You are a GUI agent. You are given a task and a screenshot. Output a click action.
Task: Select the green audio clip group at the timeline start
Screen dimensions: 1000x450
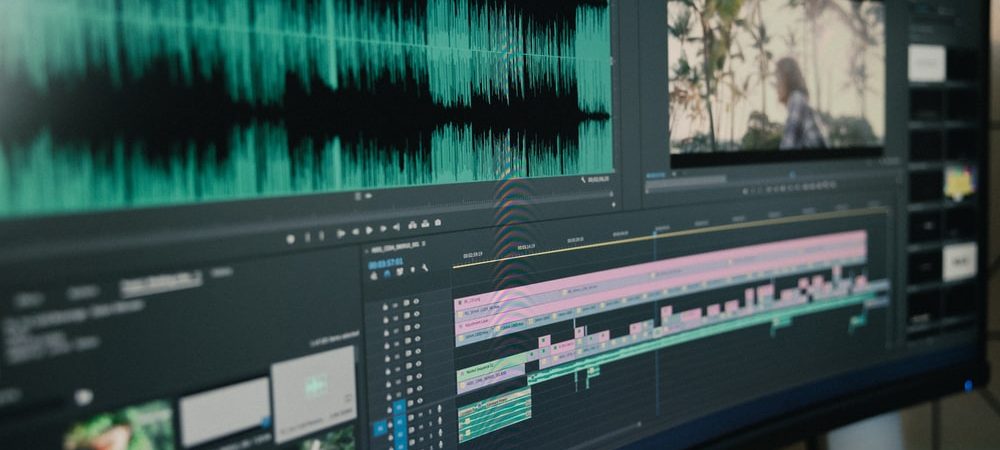click(494, 414)
